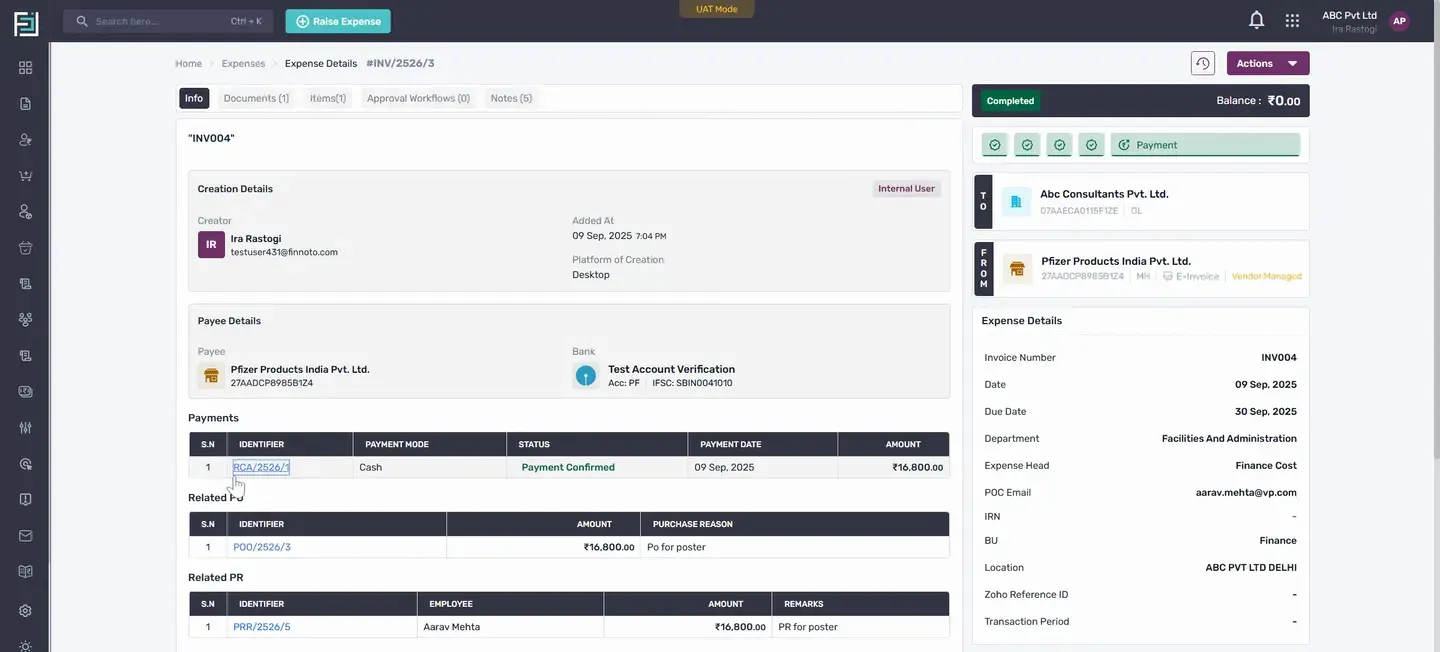This screenshot has height=652, width=1440.
Task: Click the Facilities And Administration department value
Action: [x=1229, y=438]
